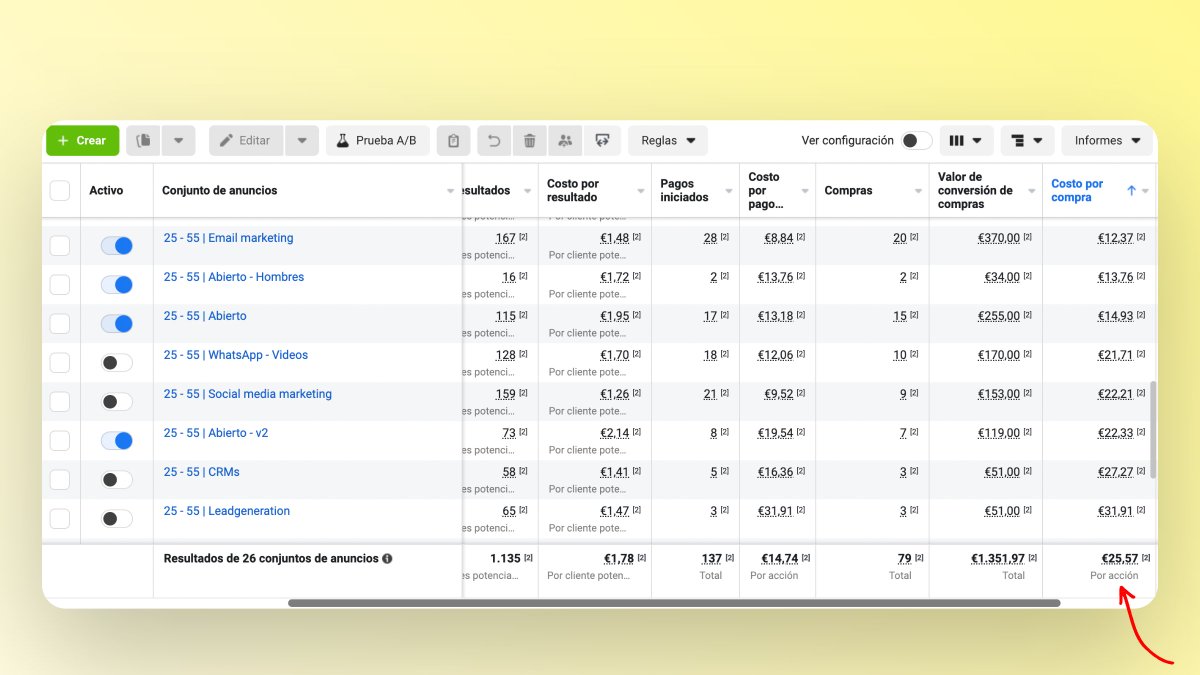
Task: Open the breakdown rows dropdown
Action: coord(1027,141)
